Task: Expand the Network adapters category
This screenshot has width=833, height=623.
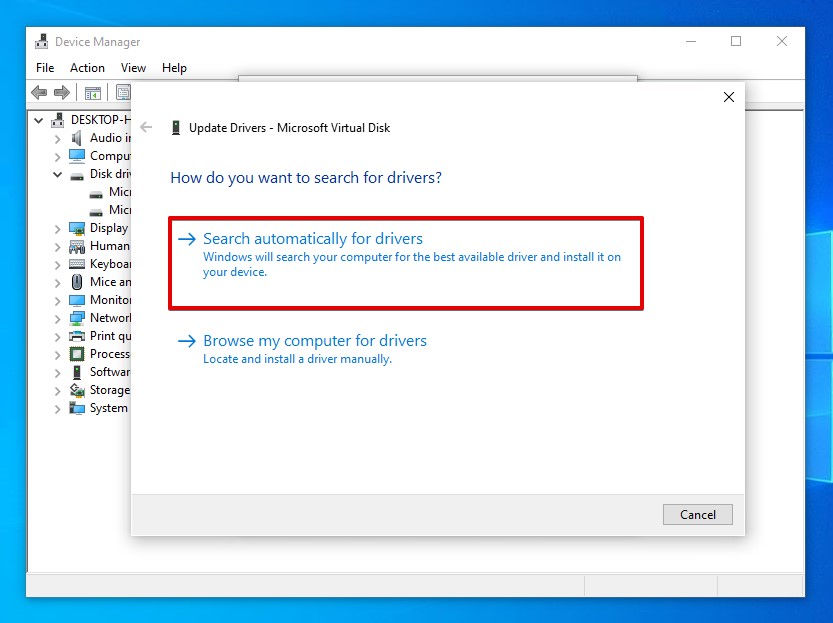Action: click(x=57, y=319)
